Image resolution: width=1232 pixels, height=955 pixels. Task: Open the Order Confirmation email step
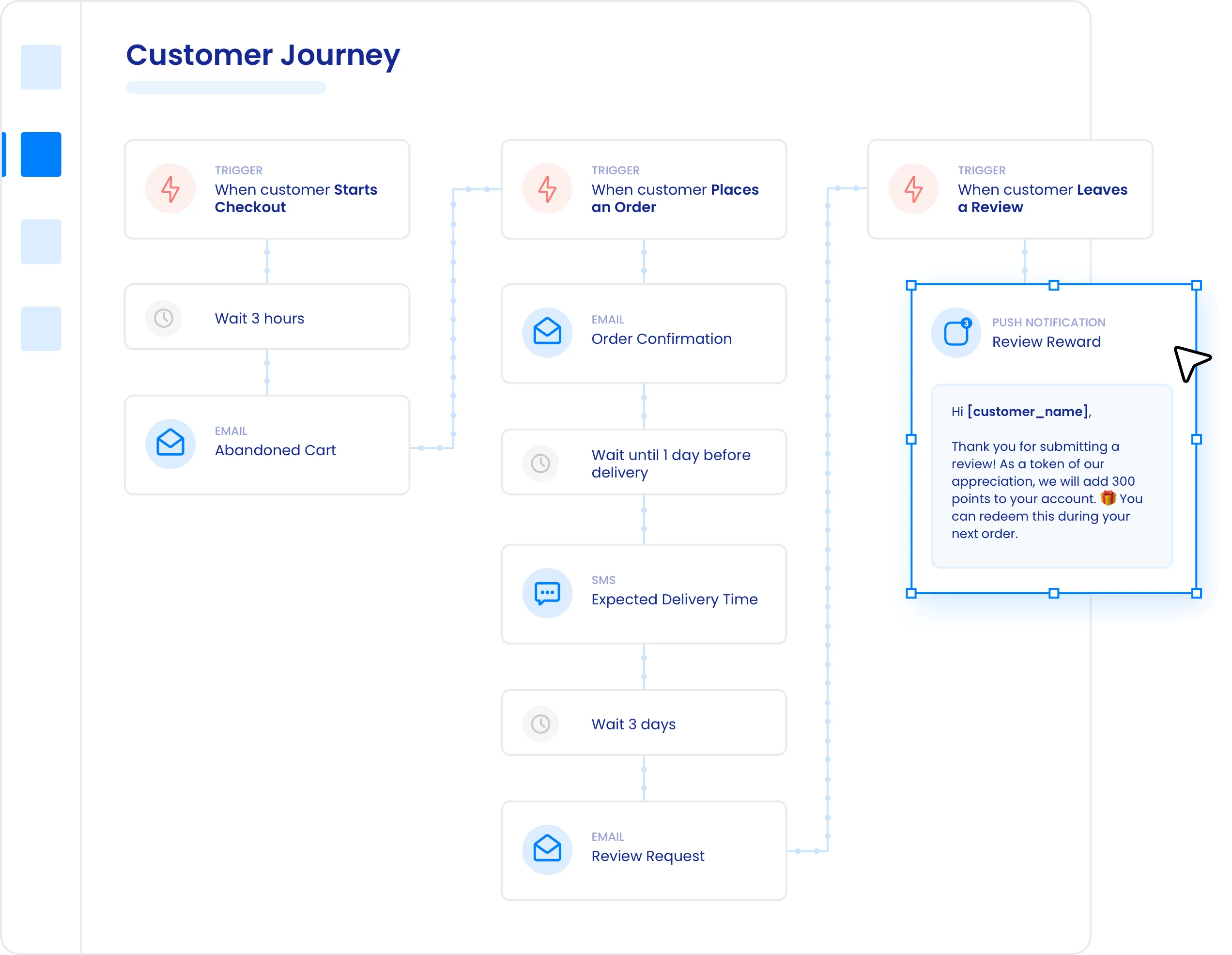pyautogui.click(x=644, y=334)
